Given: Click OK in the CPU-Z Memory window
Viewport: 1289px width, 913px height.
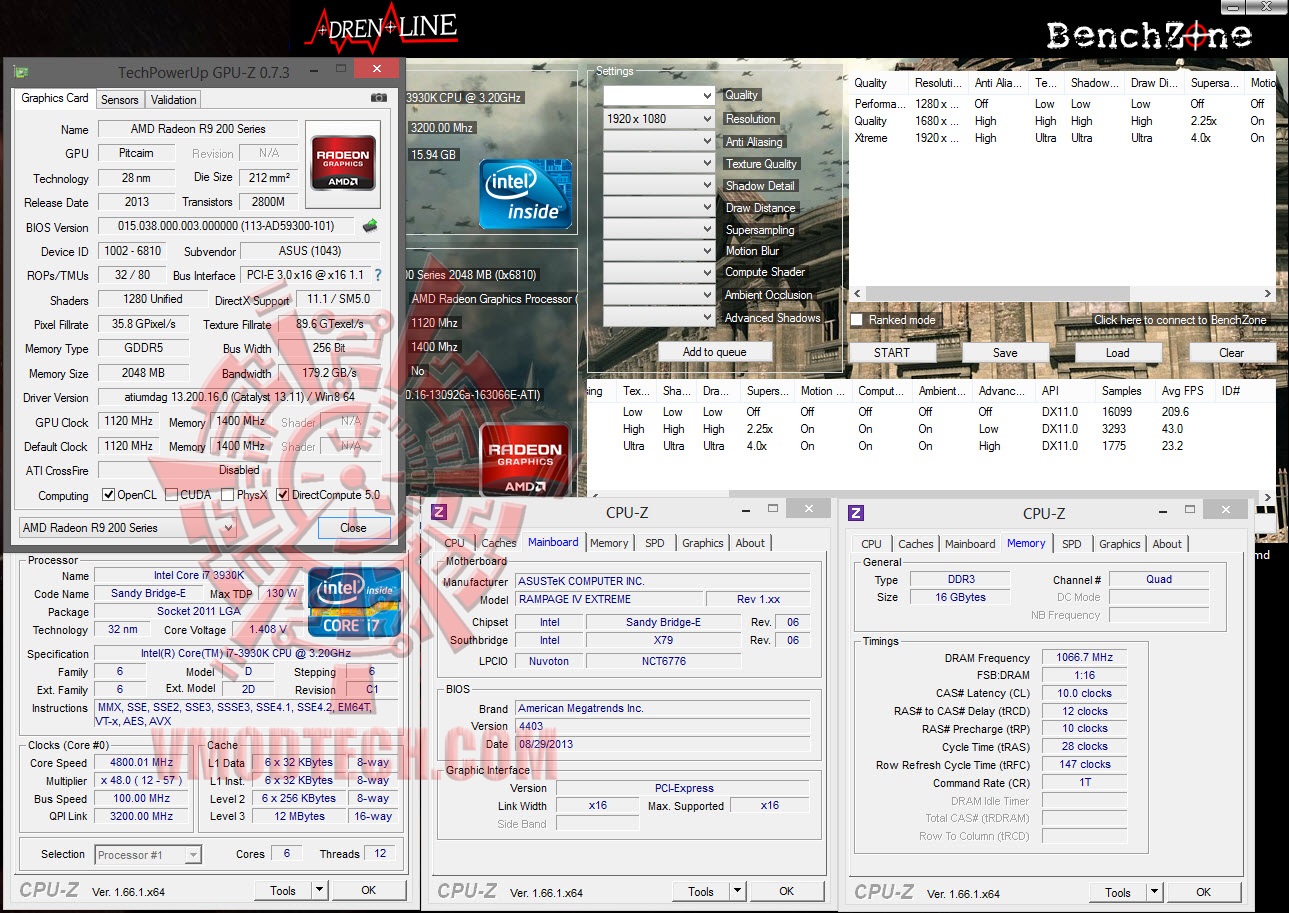Looking at the screenshot, I should pyautogui.click(x=1204, y=892).
